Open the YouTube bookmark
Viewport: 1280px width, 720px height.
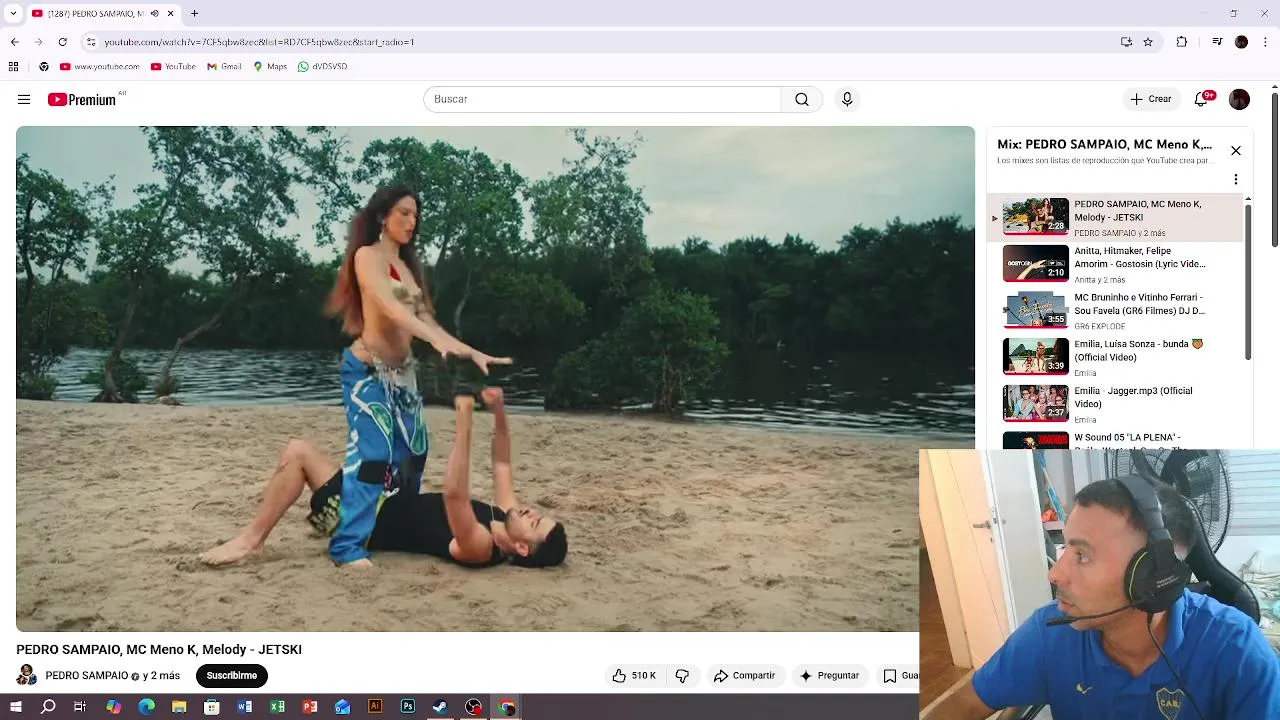pos(173,67)
